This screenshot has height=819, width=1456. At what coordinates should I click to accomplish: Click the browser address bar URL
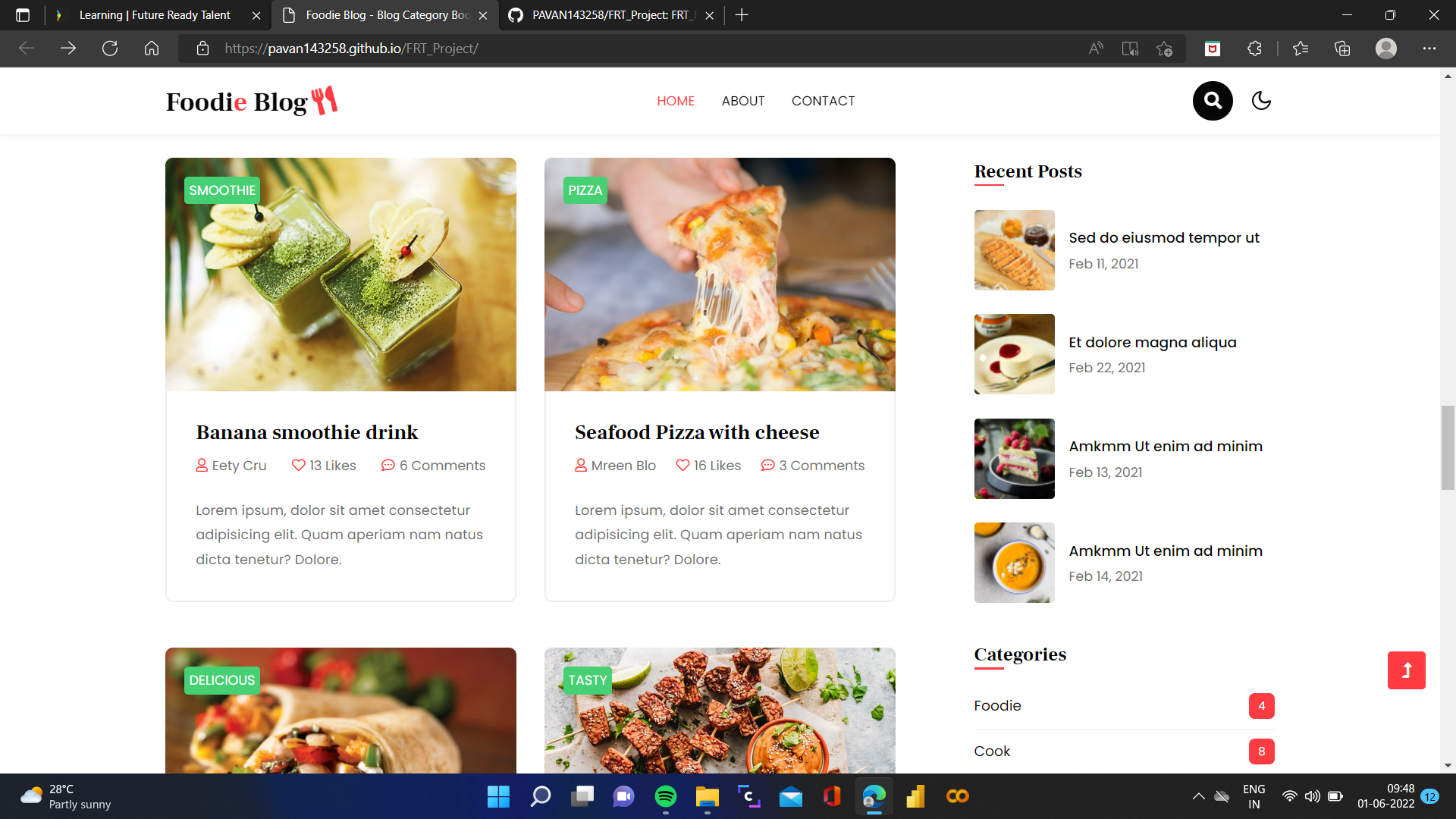[x=351, y=49]
